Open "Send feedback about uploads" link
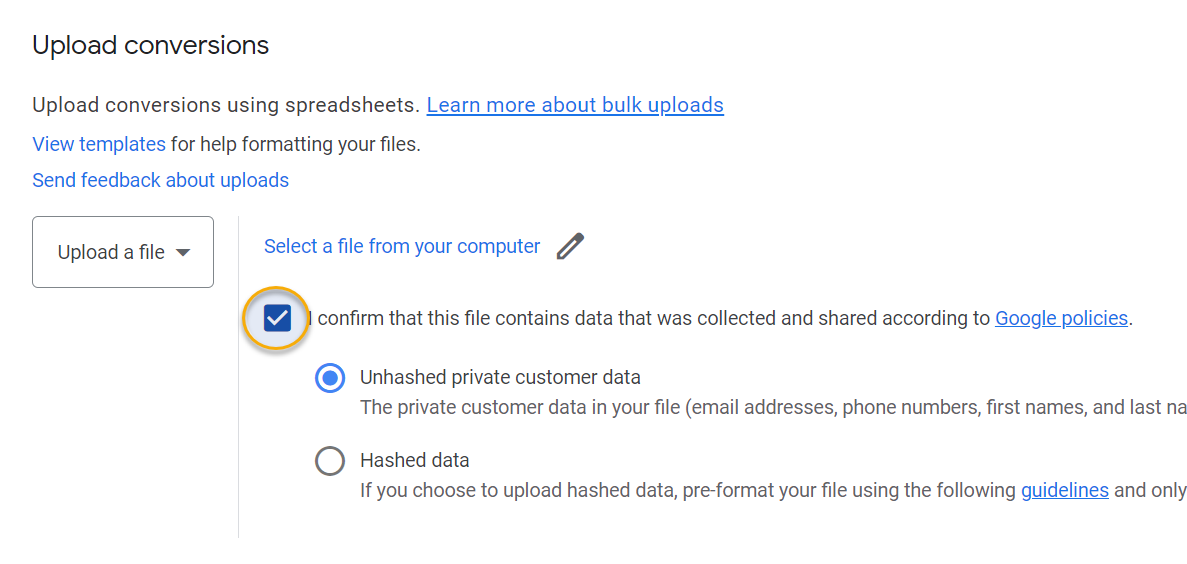 (x=160, y=180)
